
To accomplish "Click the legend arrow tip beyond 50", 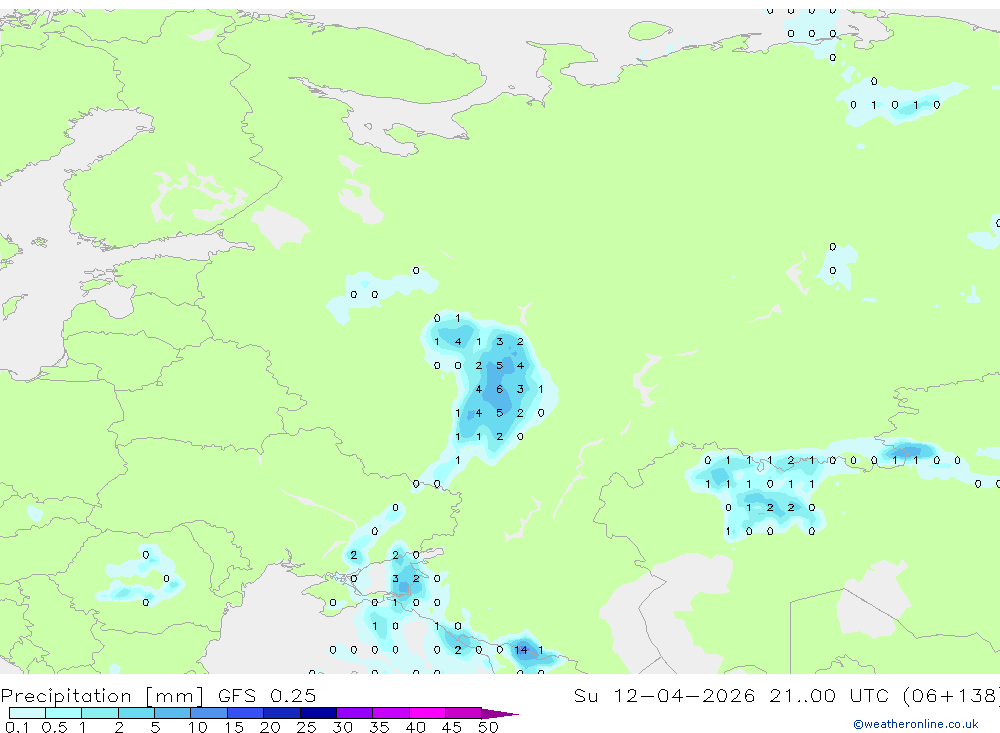I will click(501, 714).
